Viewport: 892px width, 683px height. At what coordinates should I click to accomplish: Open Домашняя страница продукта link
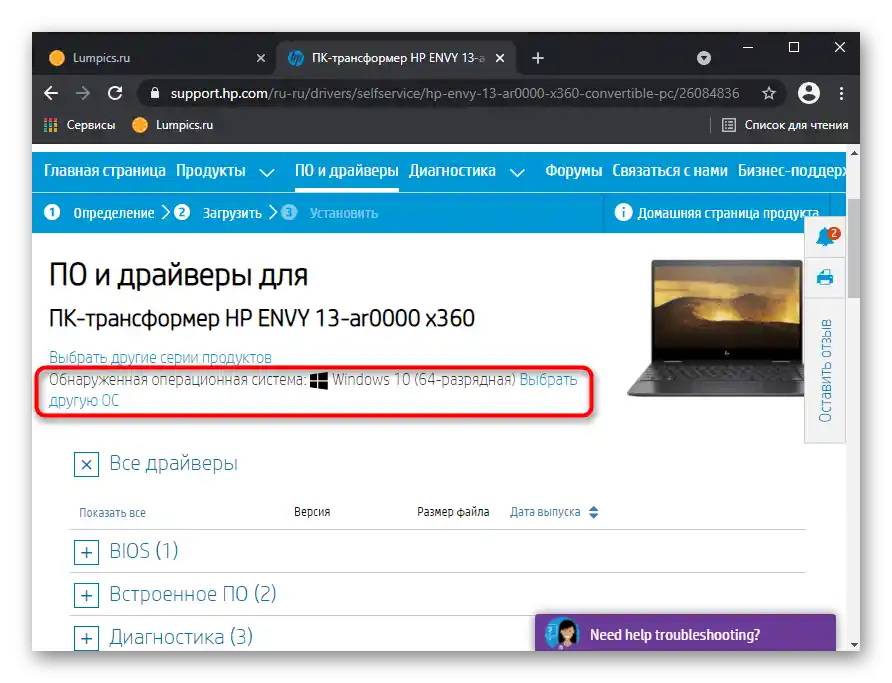coord(728,213)
